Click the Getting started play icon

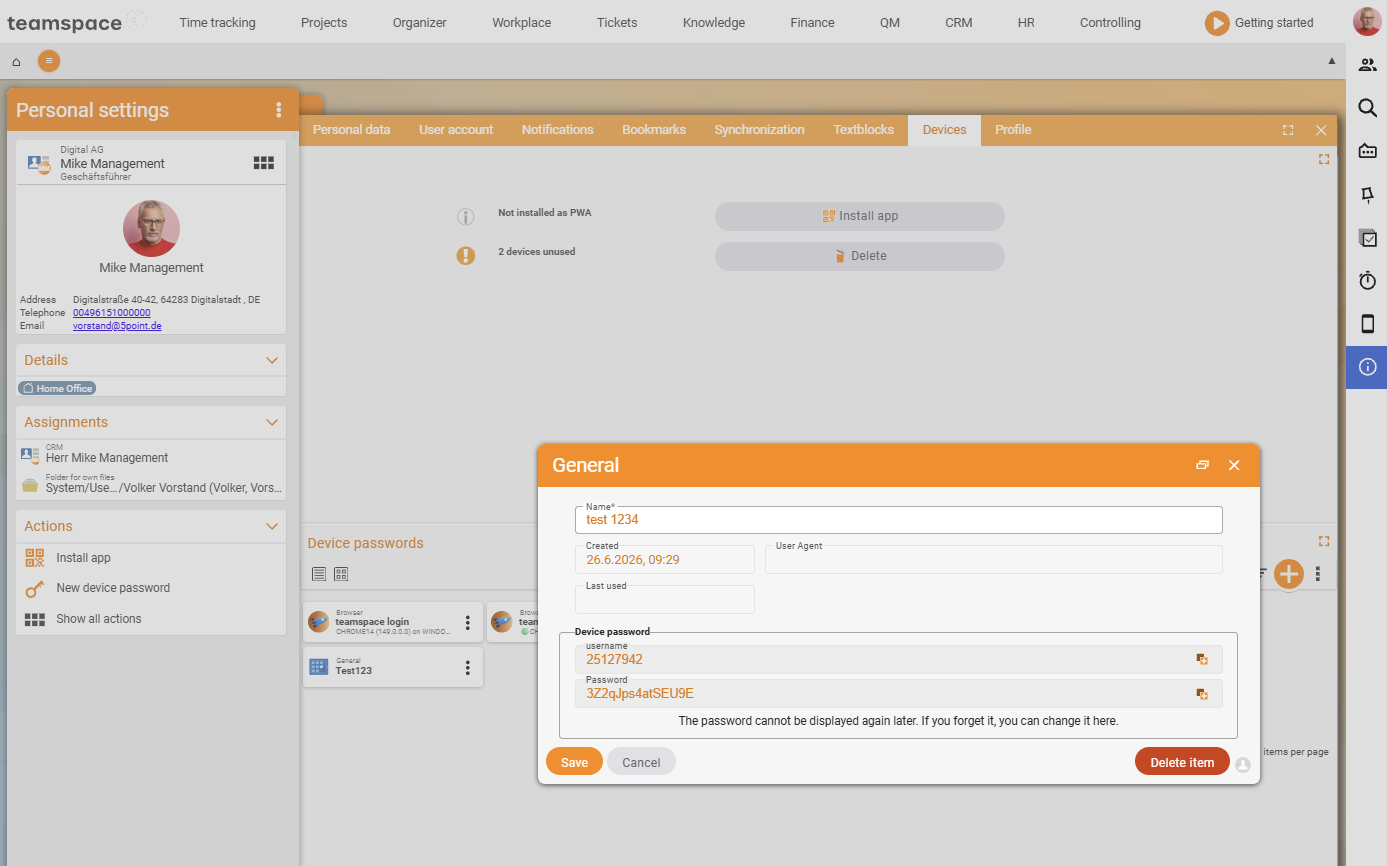click(x=1216, y=23)
